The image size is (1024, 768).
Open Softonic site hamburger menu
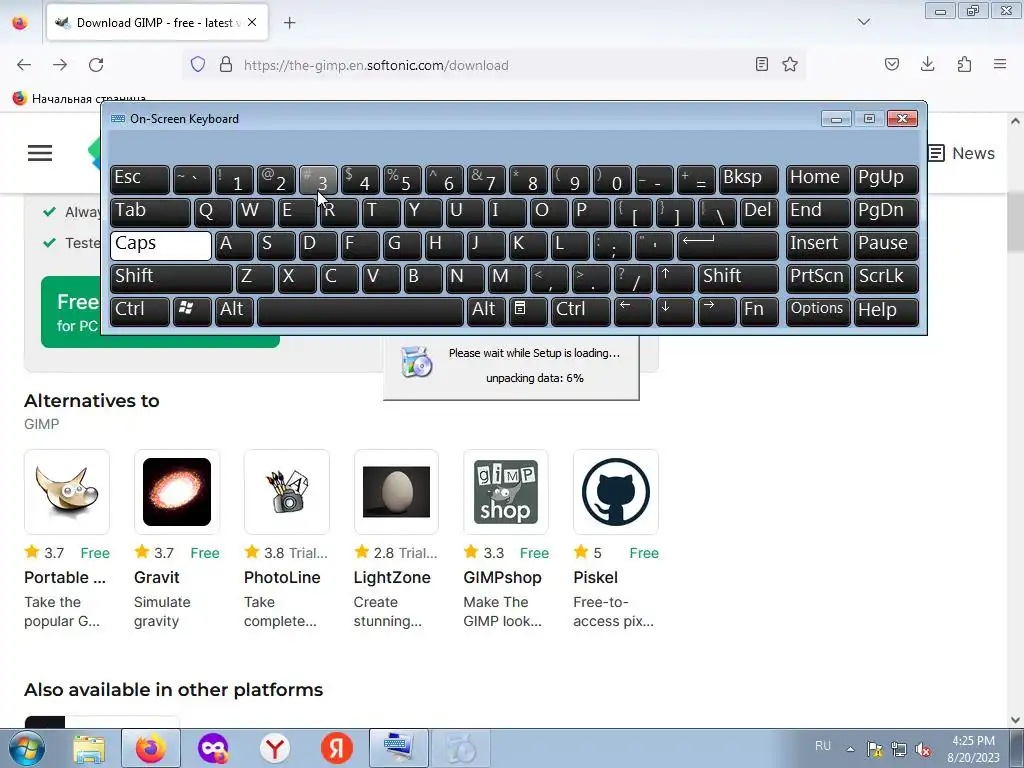[x=40, y=153]
